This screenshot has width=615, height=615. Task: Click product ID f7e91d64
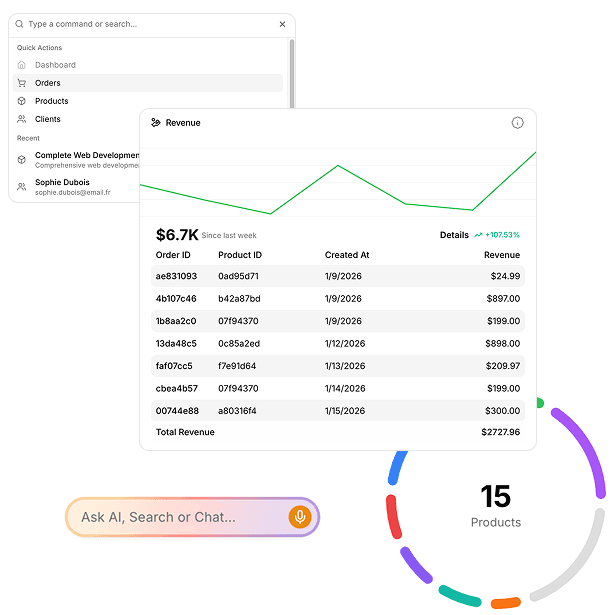237,366
